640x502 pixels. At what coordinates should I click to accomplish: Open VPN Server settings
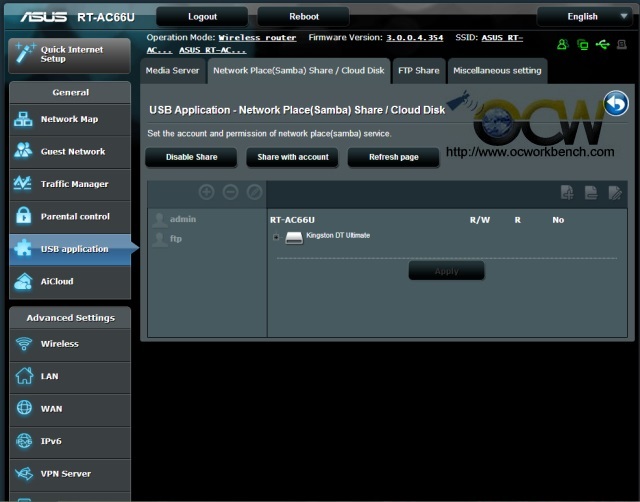(x=70, y=474)
